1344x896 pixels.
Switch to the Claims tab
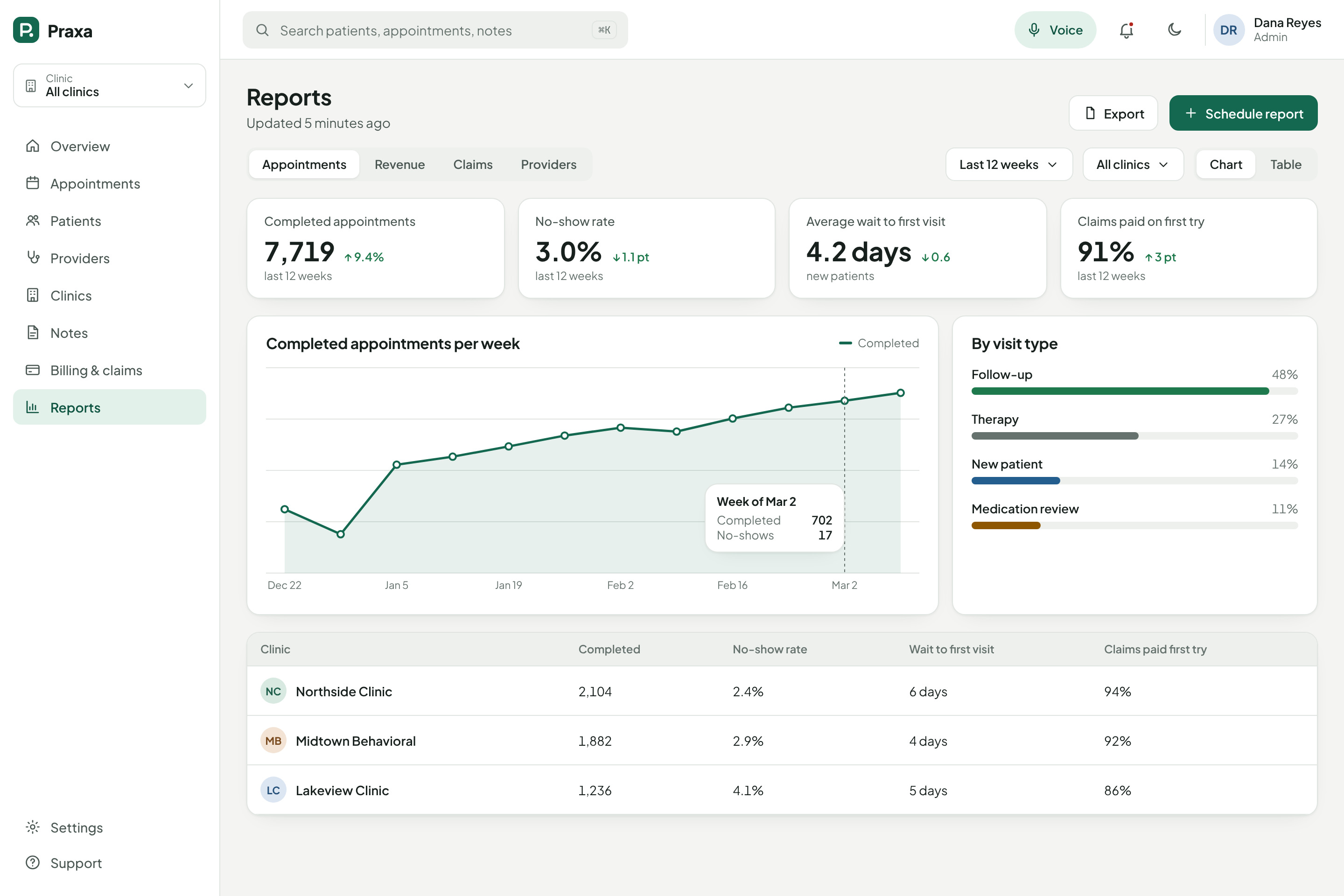[473, 165]
